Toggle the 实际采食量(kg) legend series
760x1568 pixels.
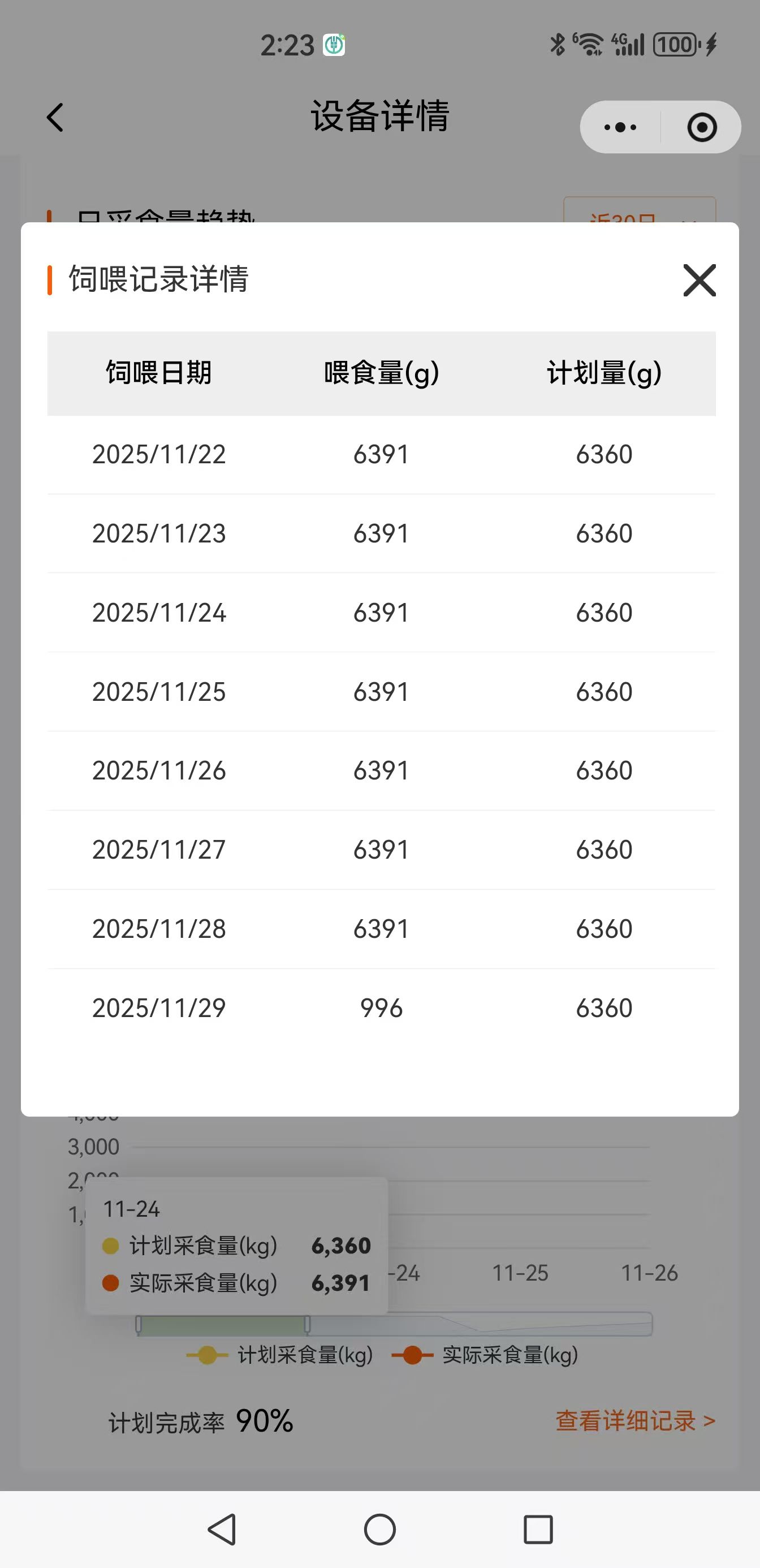click(485, 1355)
